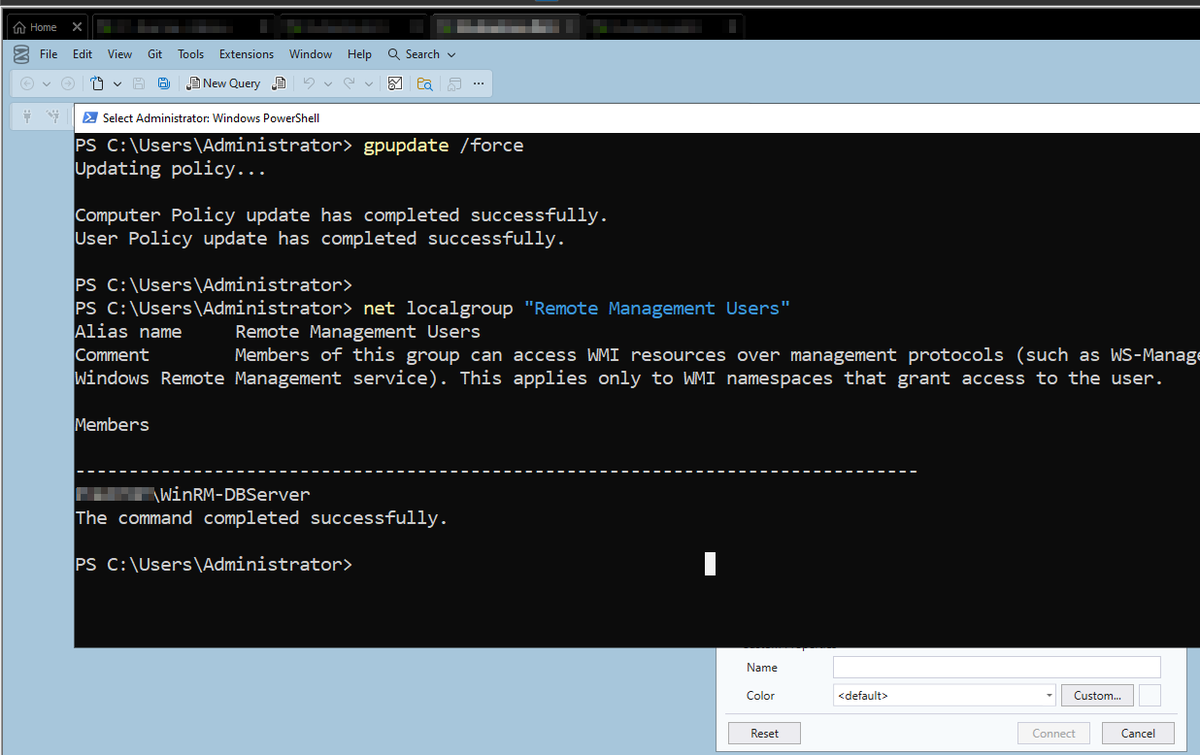
Task: Click the Find in Files folder-search icon
Action: tap(424, 83)
